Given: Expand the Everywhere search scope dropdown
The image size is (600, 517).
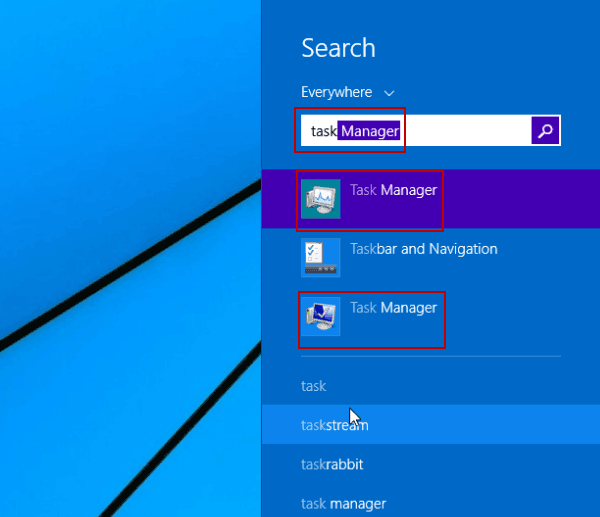Looking at the screenshot, I should click(347, 92).
